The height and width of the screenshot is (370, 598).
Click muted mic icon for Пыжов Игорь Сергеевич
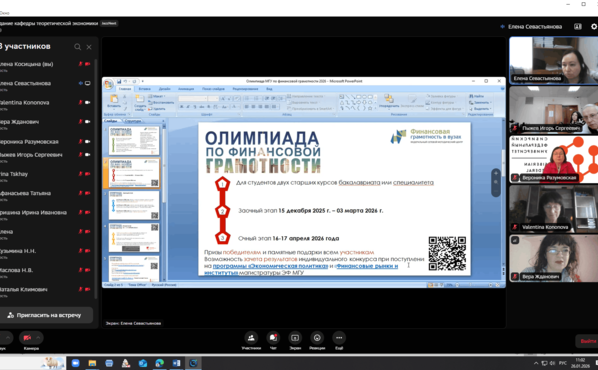[x=80, y=154]
